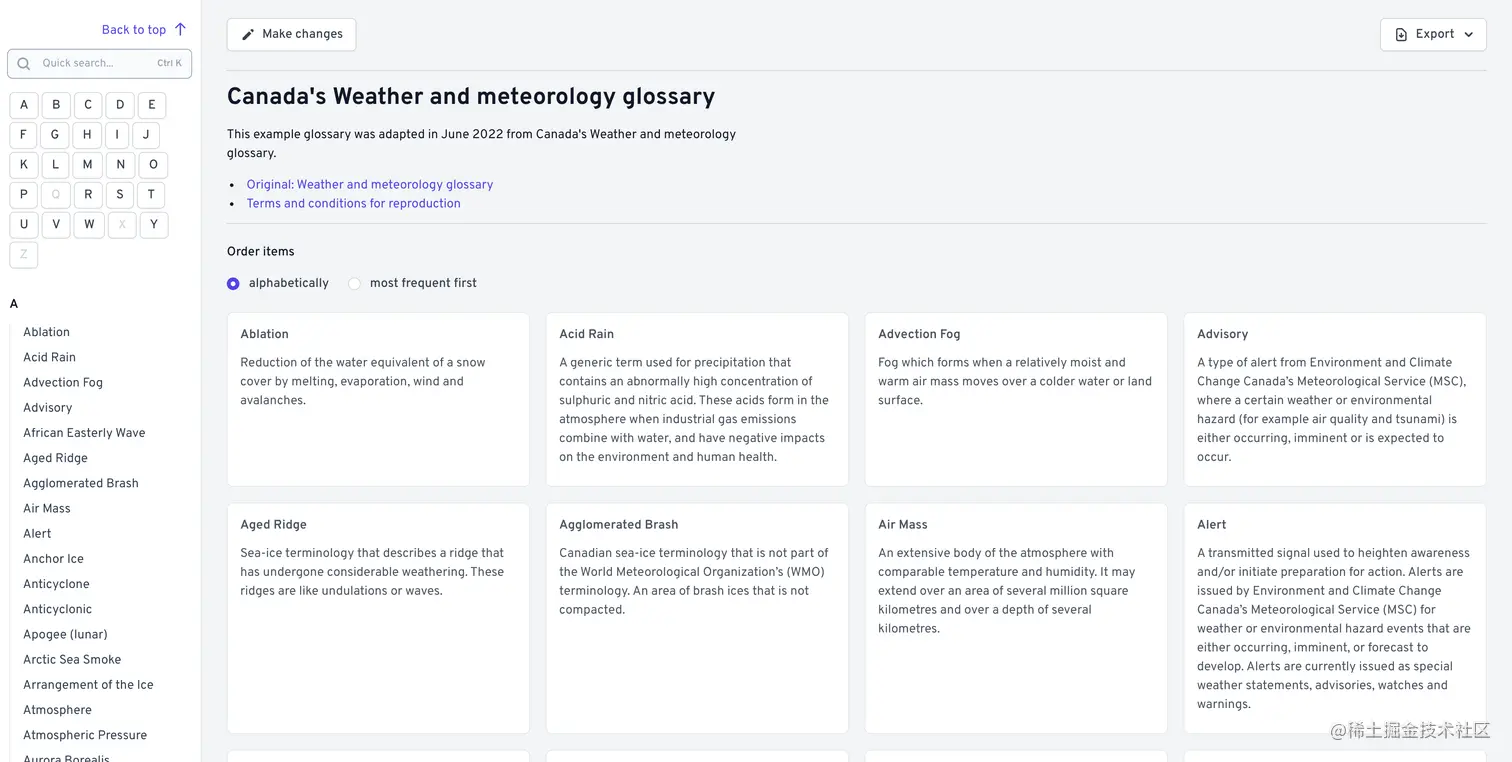Open Terms and conditions for reproduction link
Screen dimensions: 1512x762
point(353,203)
